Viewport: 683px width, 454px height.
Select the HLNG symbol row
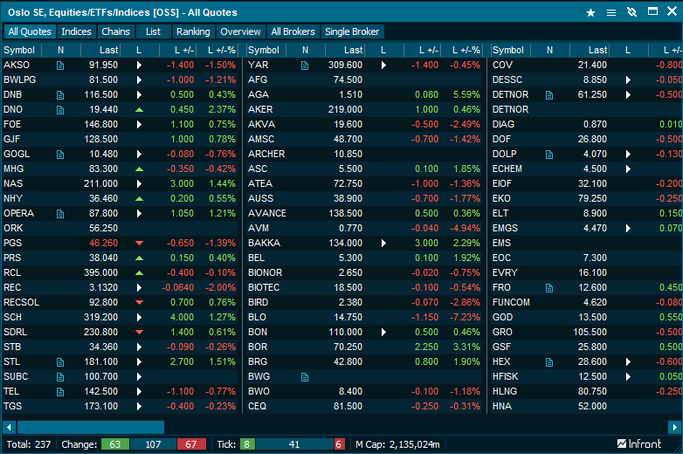(x=587, y=391)
